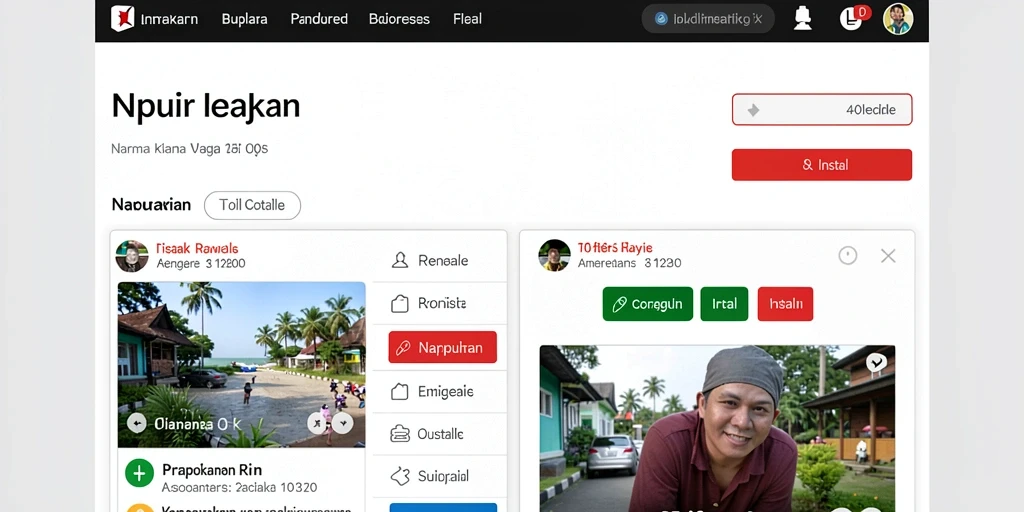This screenshot has width=1024, height=512.
Task: Select the Fleal nav item
Action: click(467, 19)
